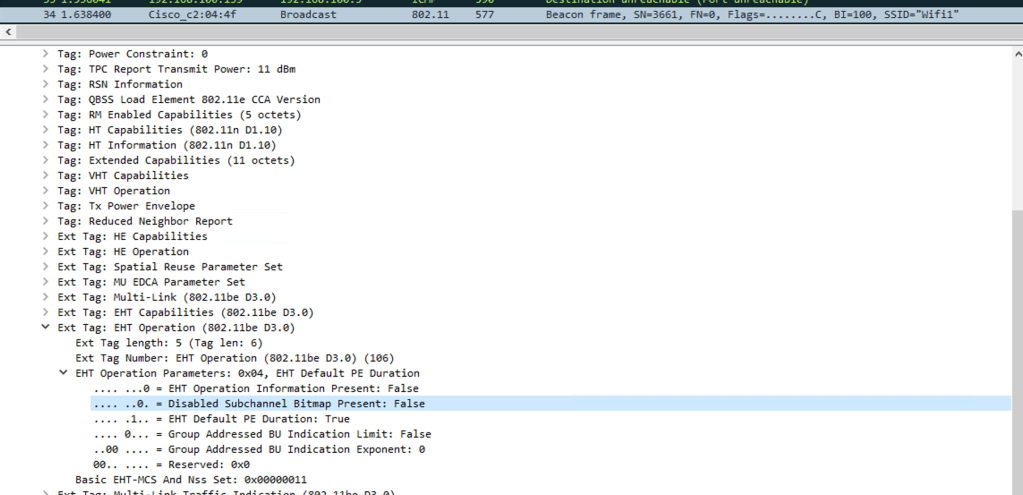This screenshot has height=495, width=1023.
Task: Collapse the Ext Tag: EHT Operation node
Action: click(46, 328)
